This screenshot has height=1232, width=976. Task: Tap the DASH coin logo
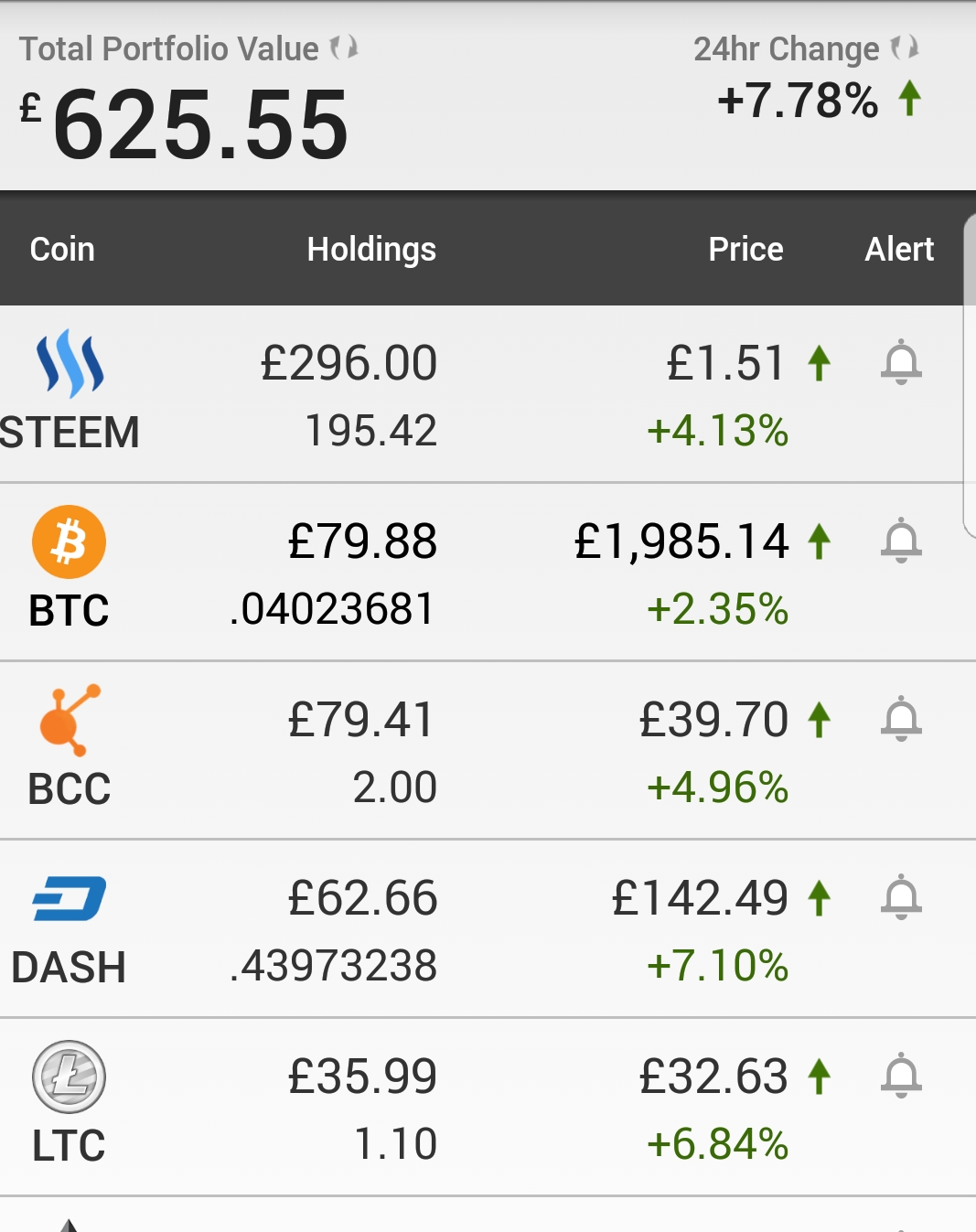[x=70, y=898]
